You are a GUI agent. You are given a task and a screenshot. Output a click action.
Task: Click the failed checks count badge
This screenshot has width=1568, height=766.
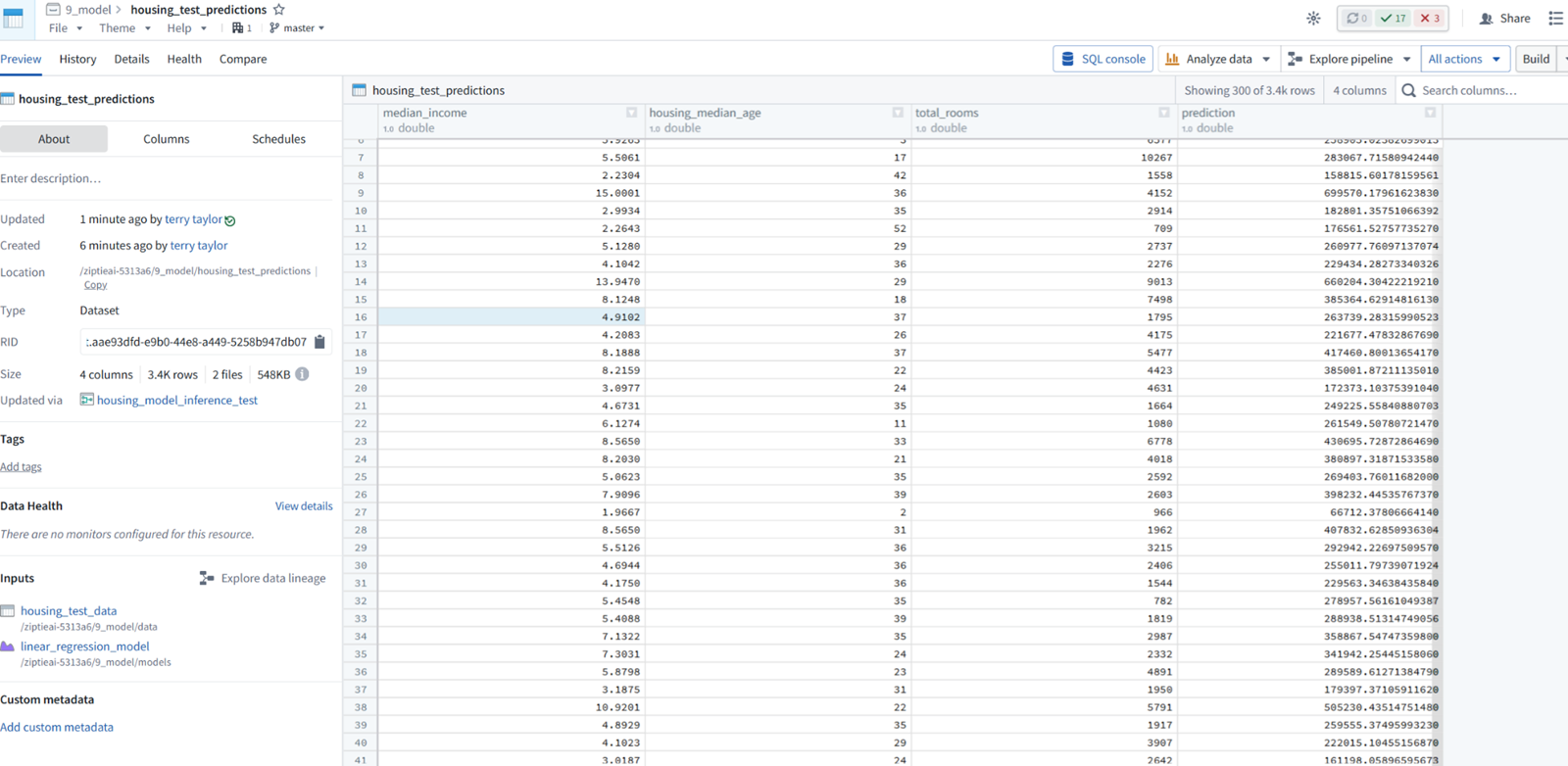1431,18
